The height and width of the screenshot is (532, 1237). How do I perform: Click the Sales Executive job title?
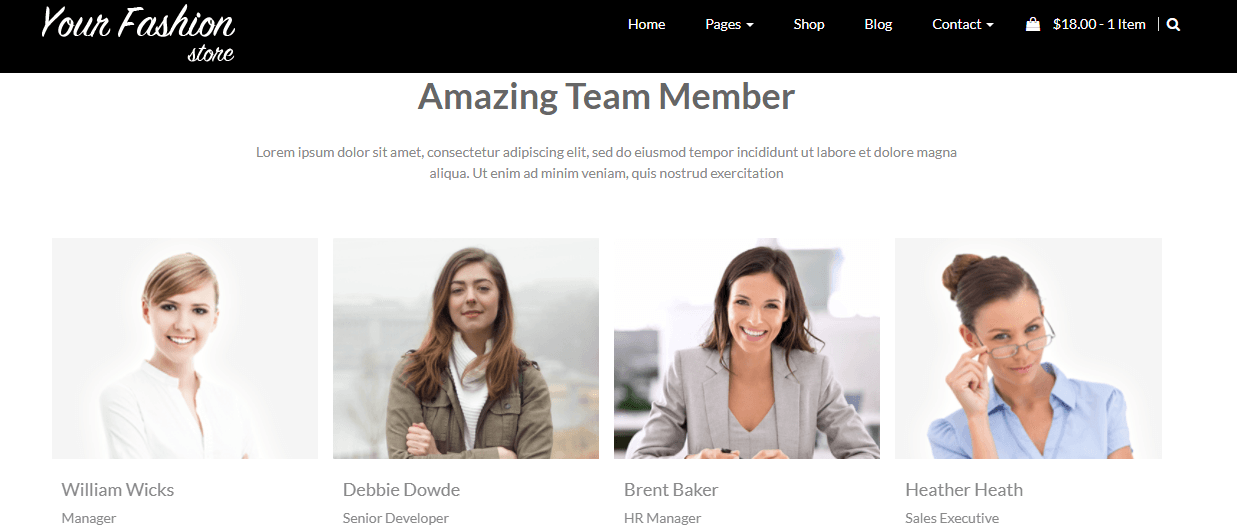[x=952, y=518]
